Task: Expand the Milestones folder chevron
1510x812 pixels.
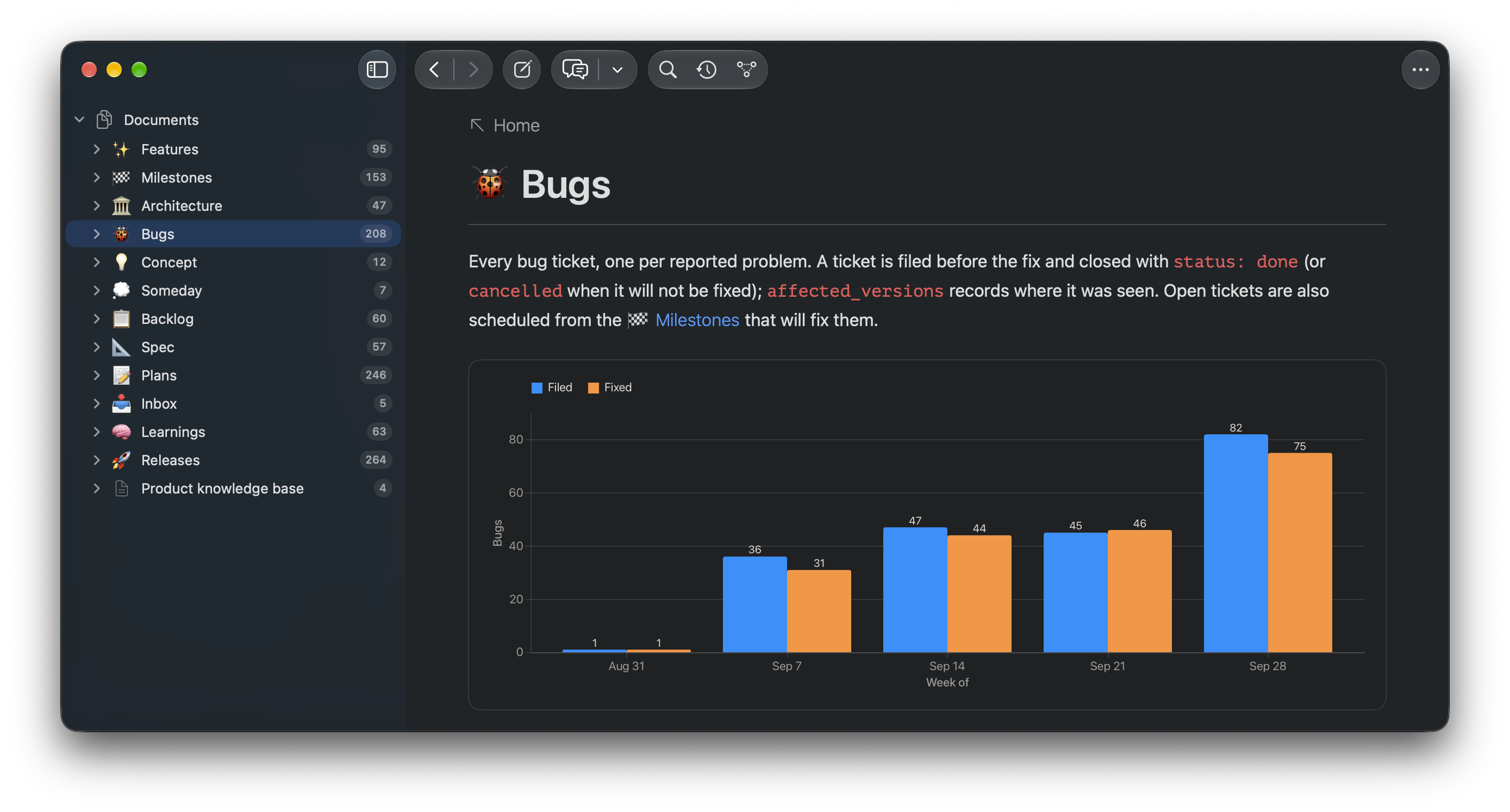Action: 97,177
